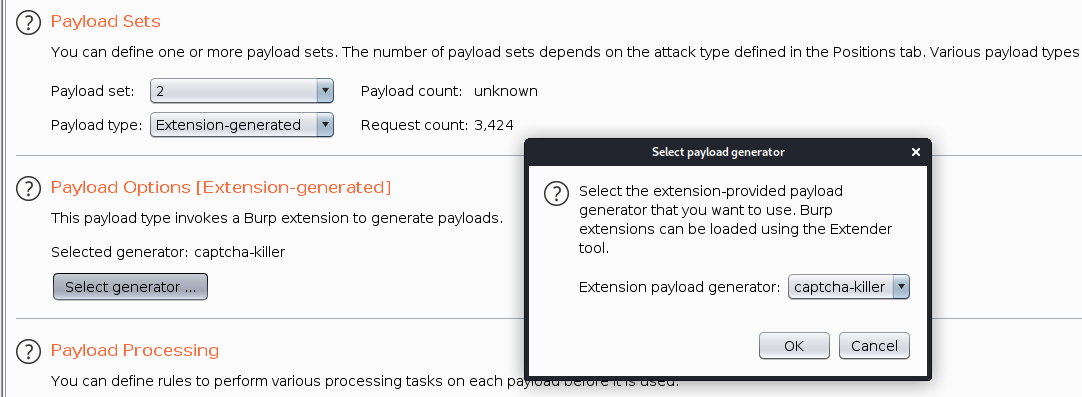Open the Payload type Extension-generated dropdown

pos(242,125)
